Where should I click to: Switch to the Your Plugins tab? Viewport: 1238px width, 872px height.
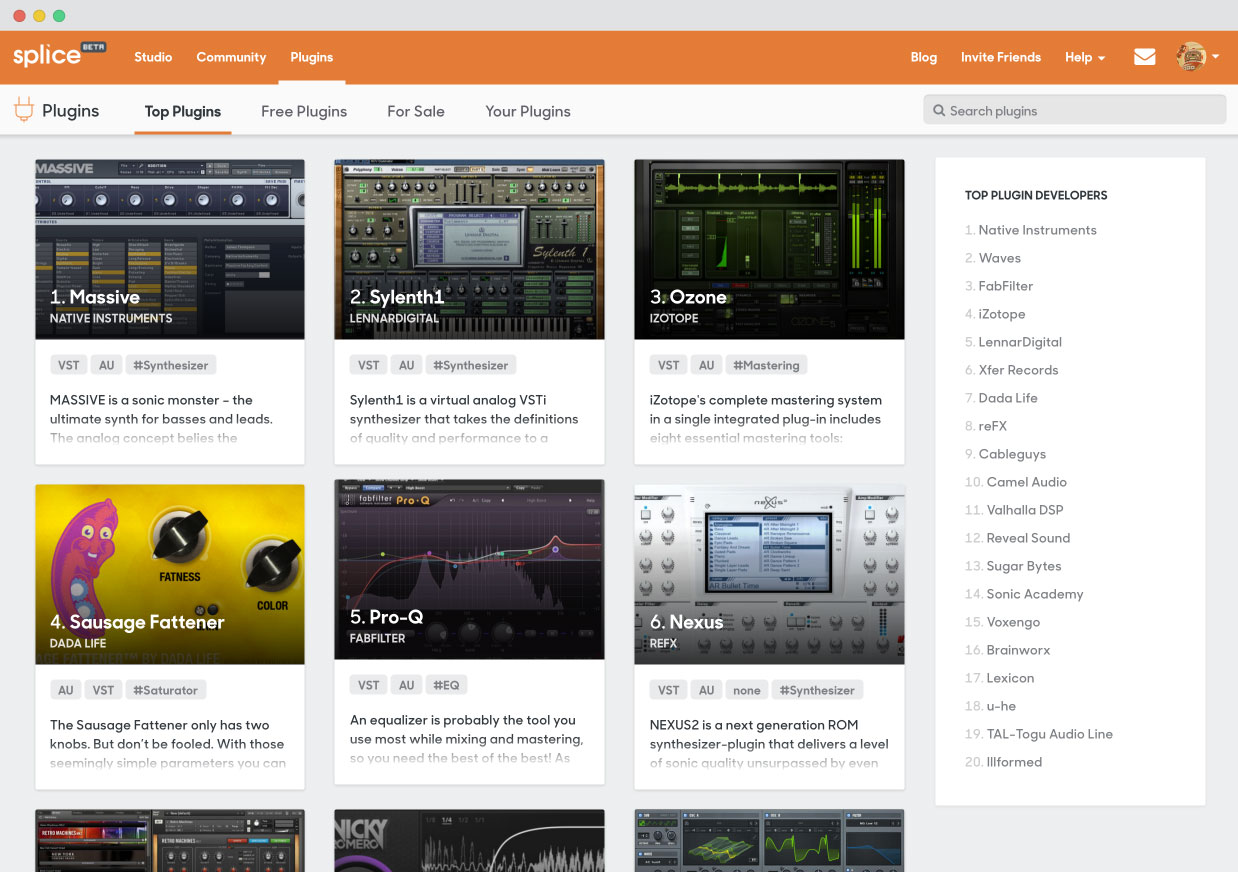point(528,111)
